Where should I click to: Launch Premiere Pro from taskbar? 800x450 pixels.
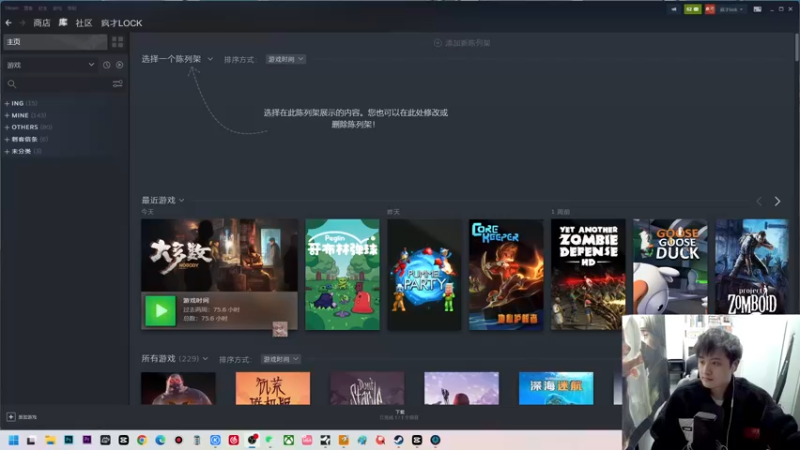tap(87, 440)
